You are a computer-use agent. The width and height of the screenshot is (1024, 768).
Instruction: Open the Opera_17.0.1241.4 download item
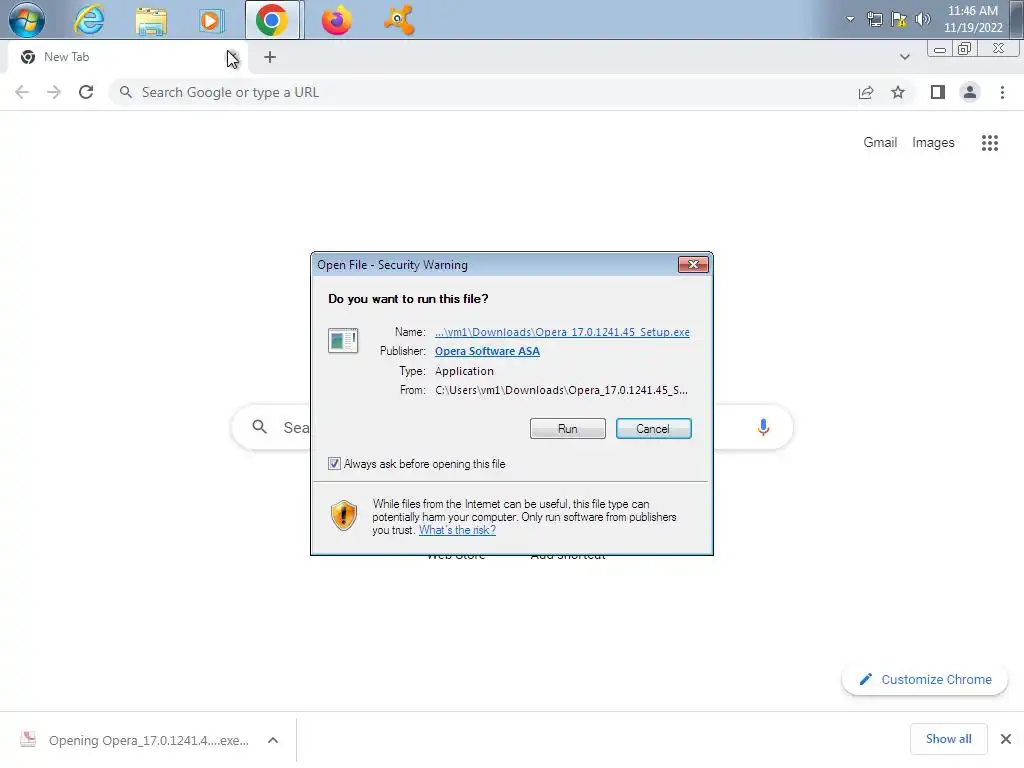point(135,740)
